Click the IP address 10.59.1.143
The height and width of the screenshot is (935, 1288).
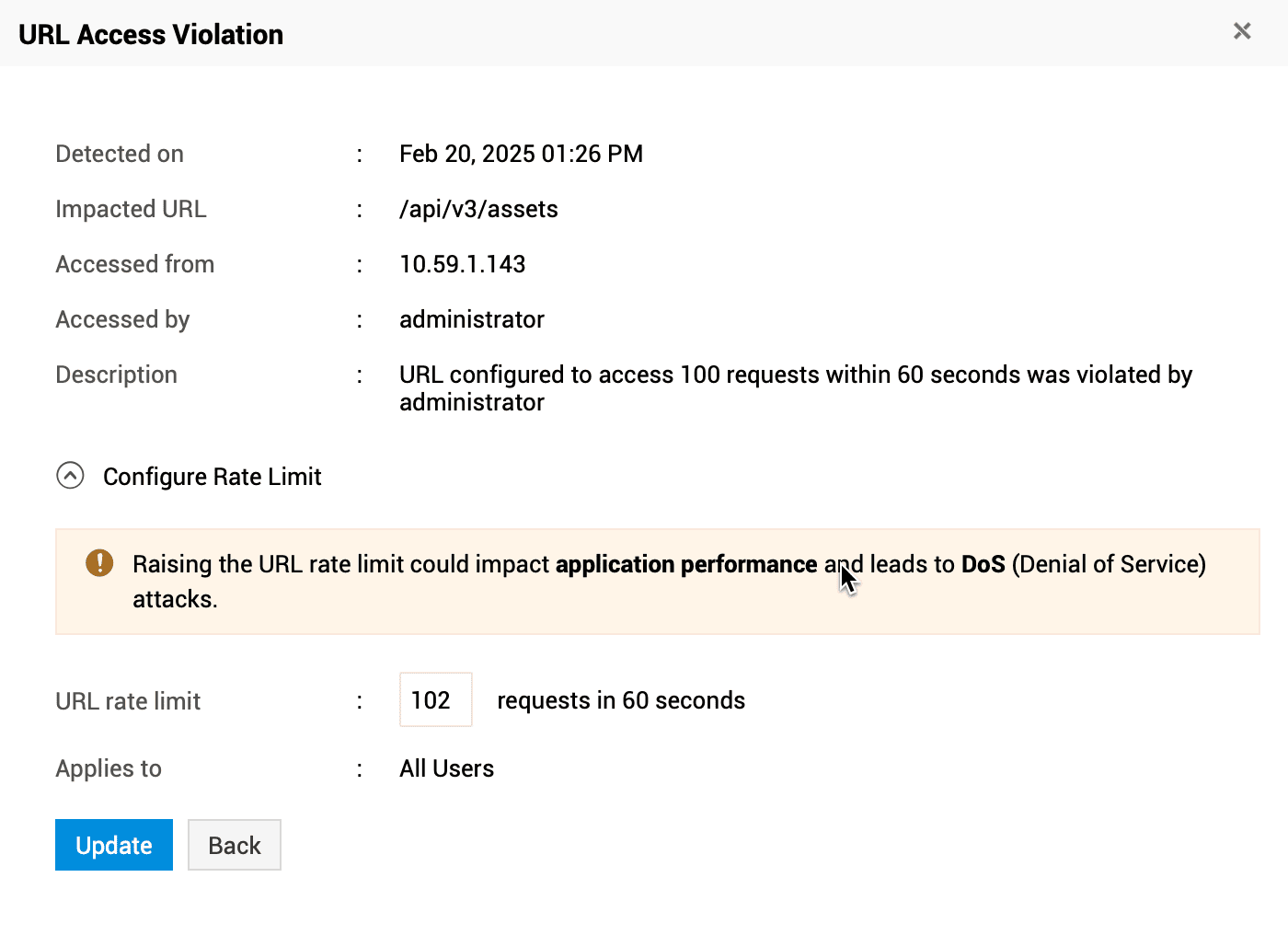462,264
